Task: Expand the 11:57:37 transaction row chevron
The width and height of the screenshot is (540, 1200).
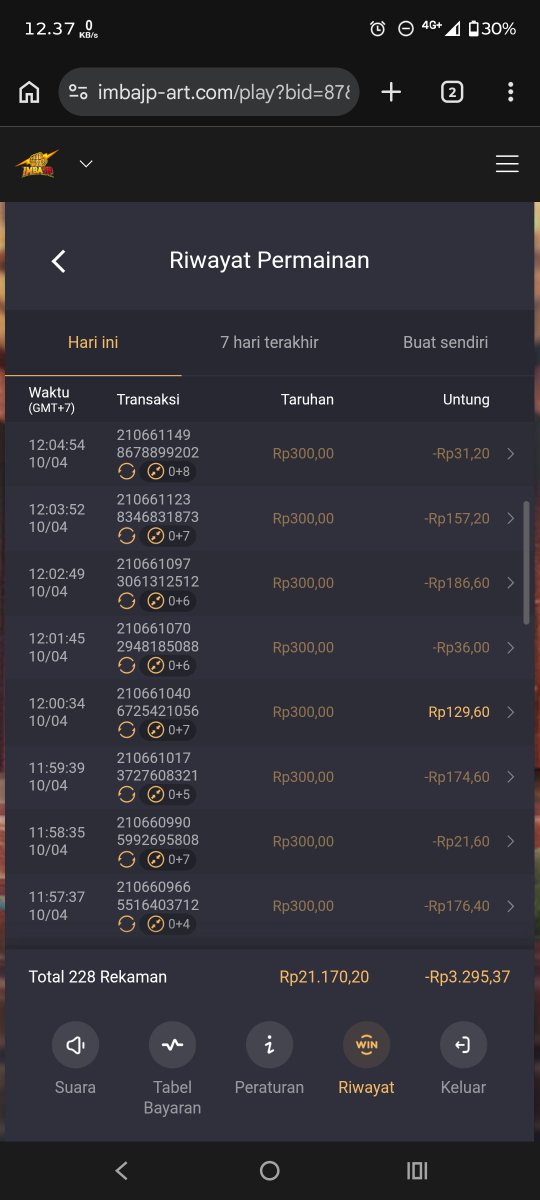Action: click(511, 906)
